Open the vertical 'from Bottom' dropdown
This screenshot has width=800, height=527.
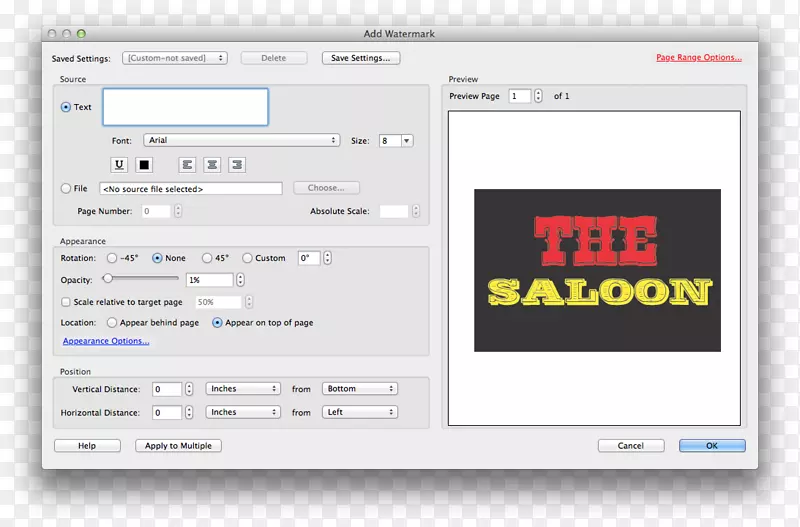click(360, 389)
